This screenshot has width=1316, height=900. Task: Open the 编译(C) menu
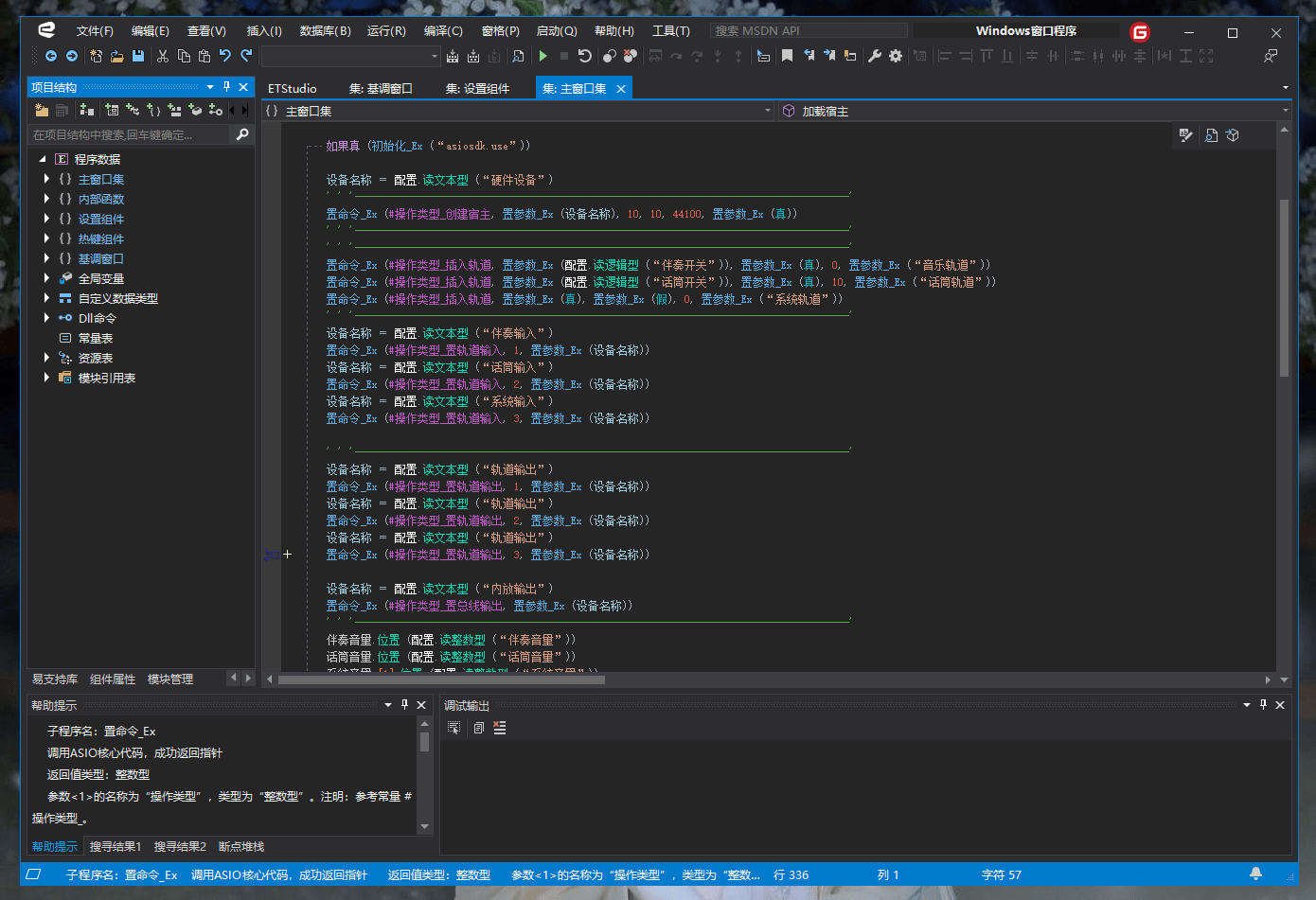443,31
